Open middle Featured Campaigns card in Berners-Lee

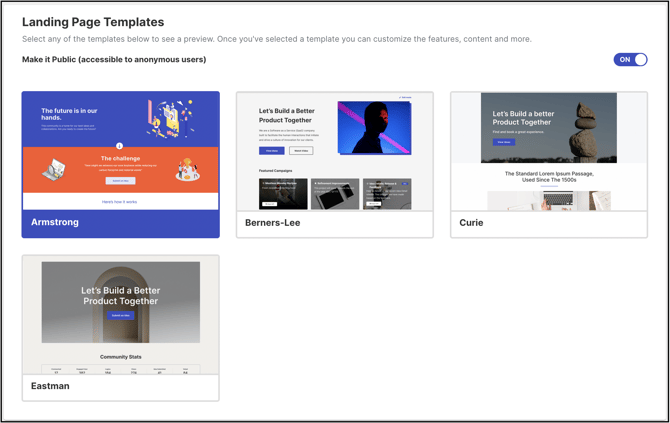tap(334, 194)
